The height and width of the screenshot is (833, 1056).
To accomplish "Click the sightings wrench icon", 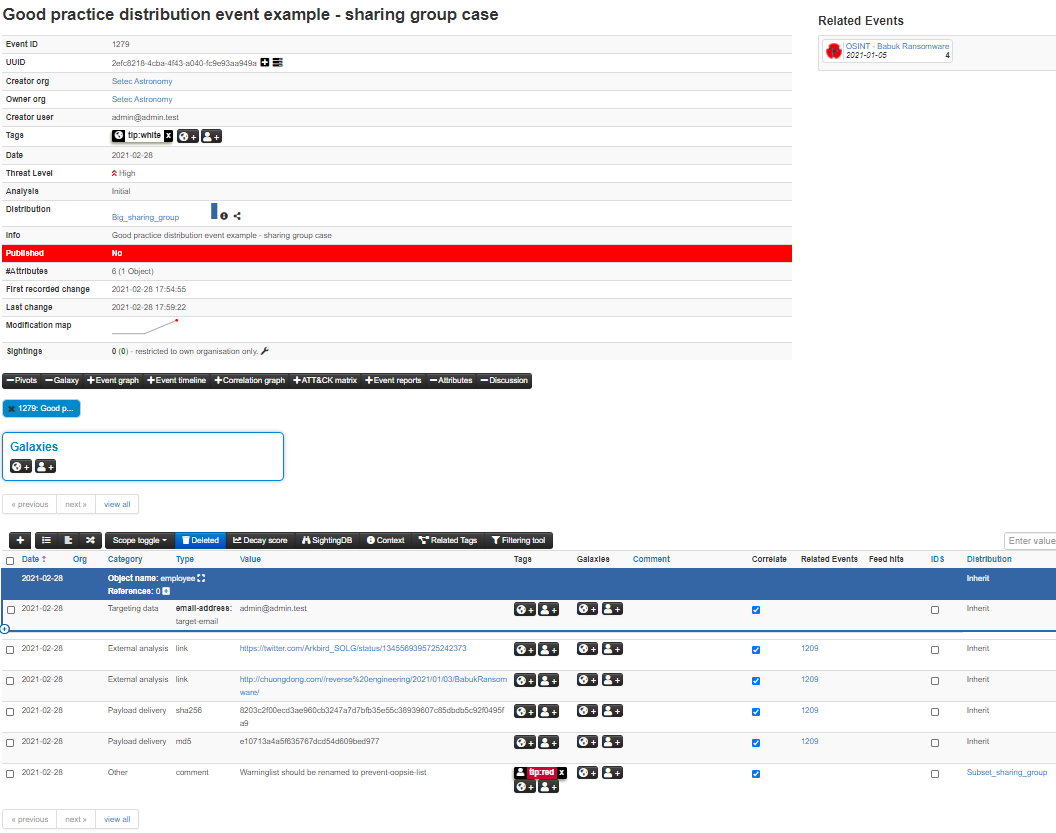I will 265,351.
